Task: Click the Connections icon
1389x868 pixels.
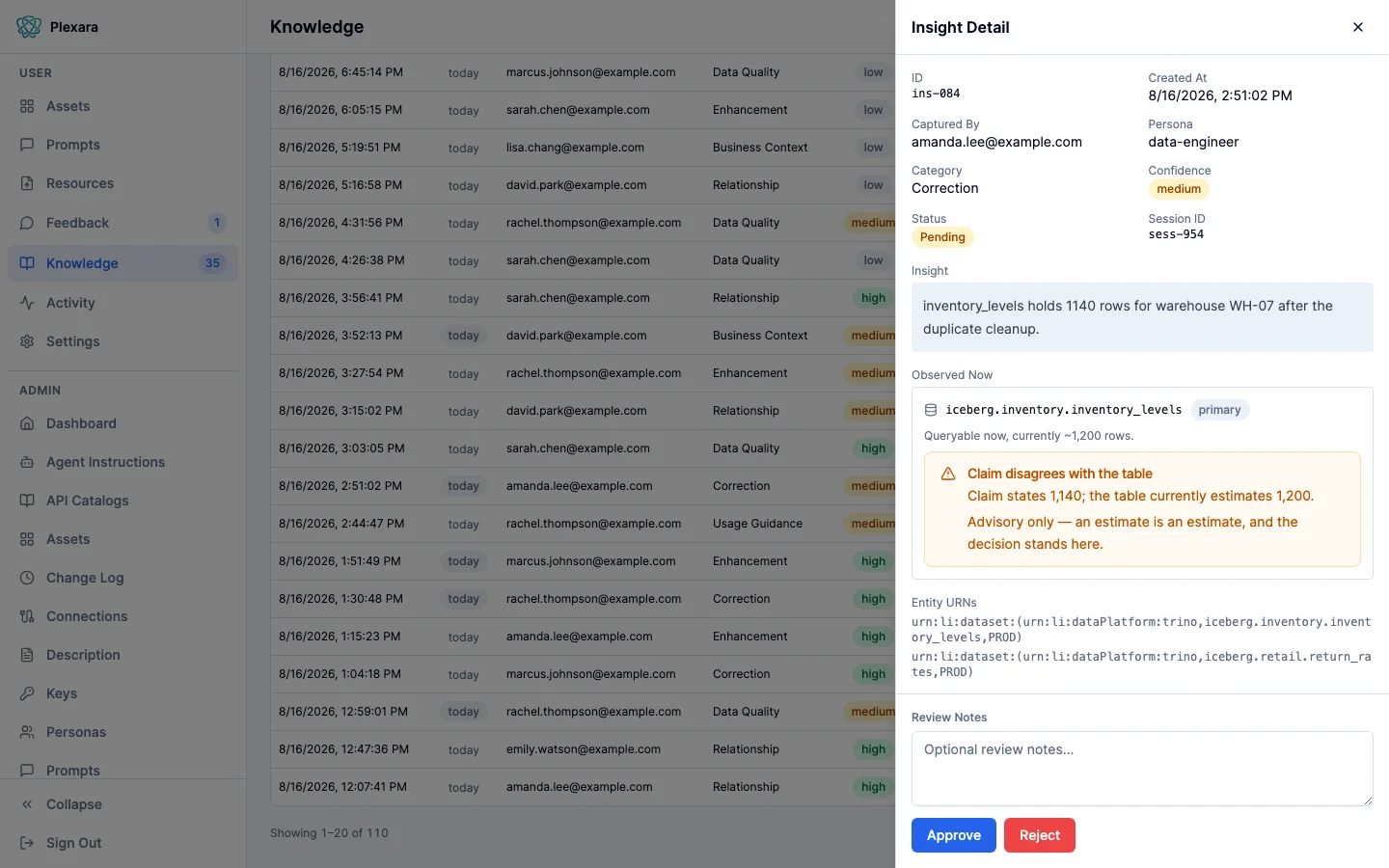Action: click(27, 616)
